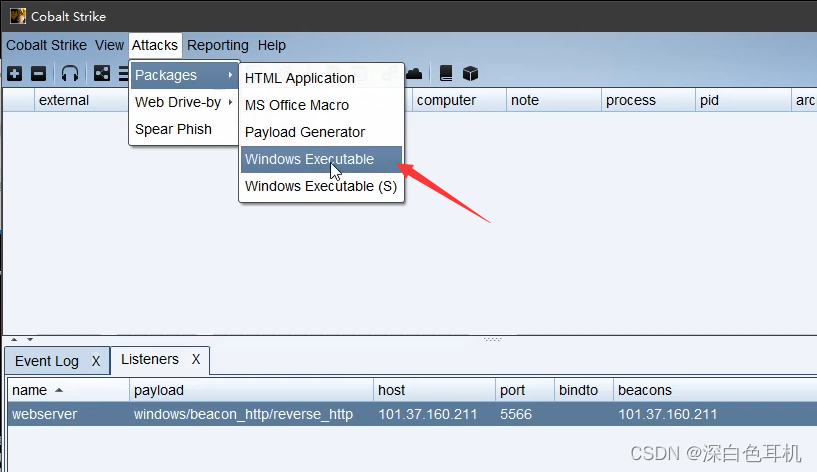Select the webserver listener name
Screen dimensions: 817x472
pyautogui.click(x=45, y=414)
